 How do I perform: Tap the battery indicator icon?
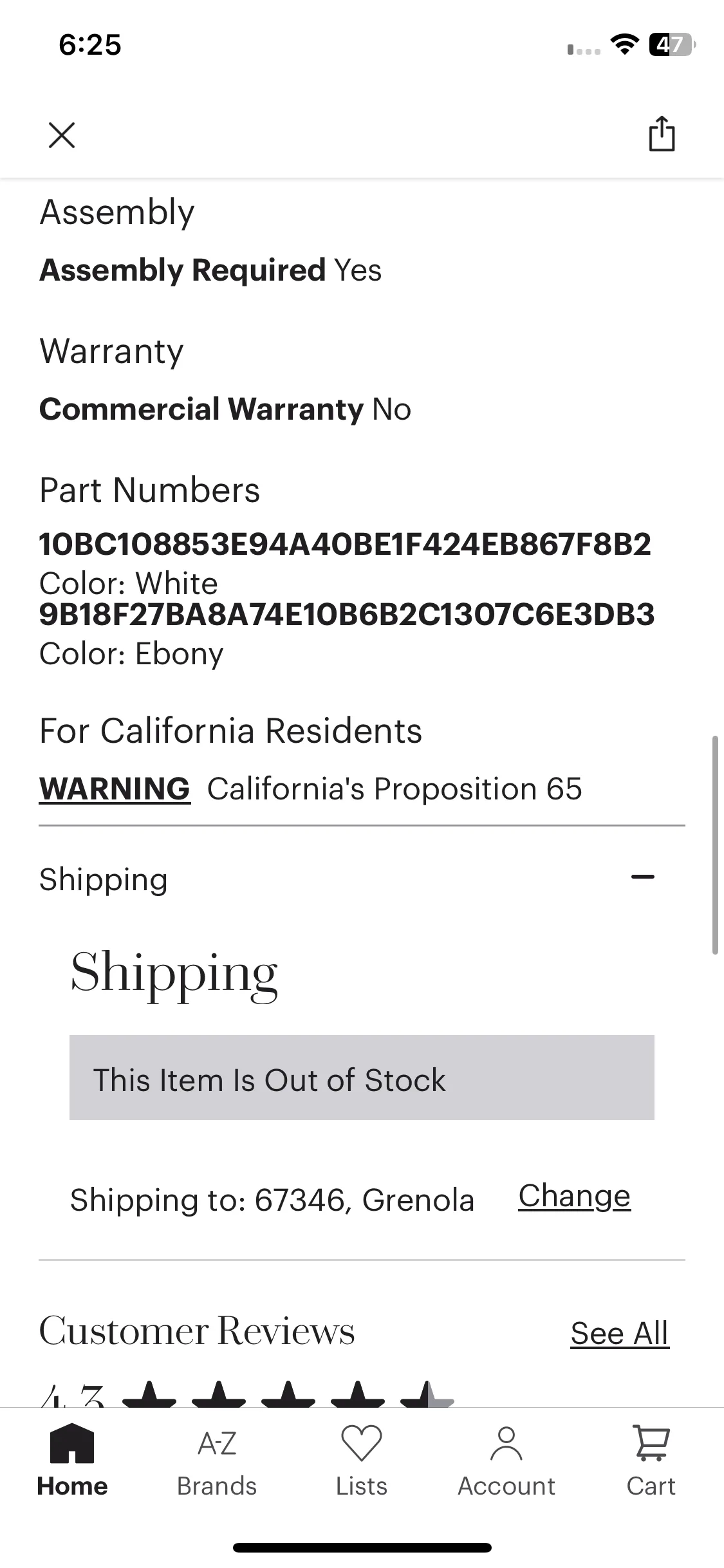[672, 44]
